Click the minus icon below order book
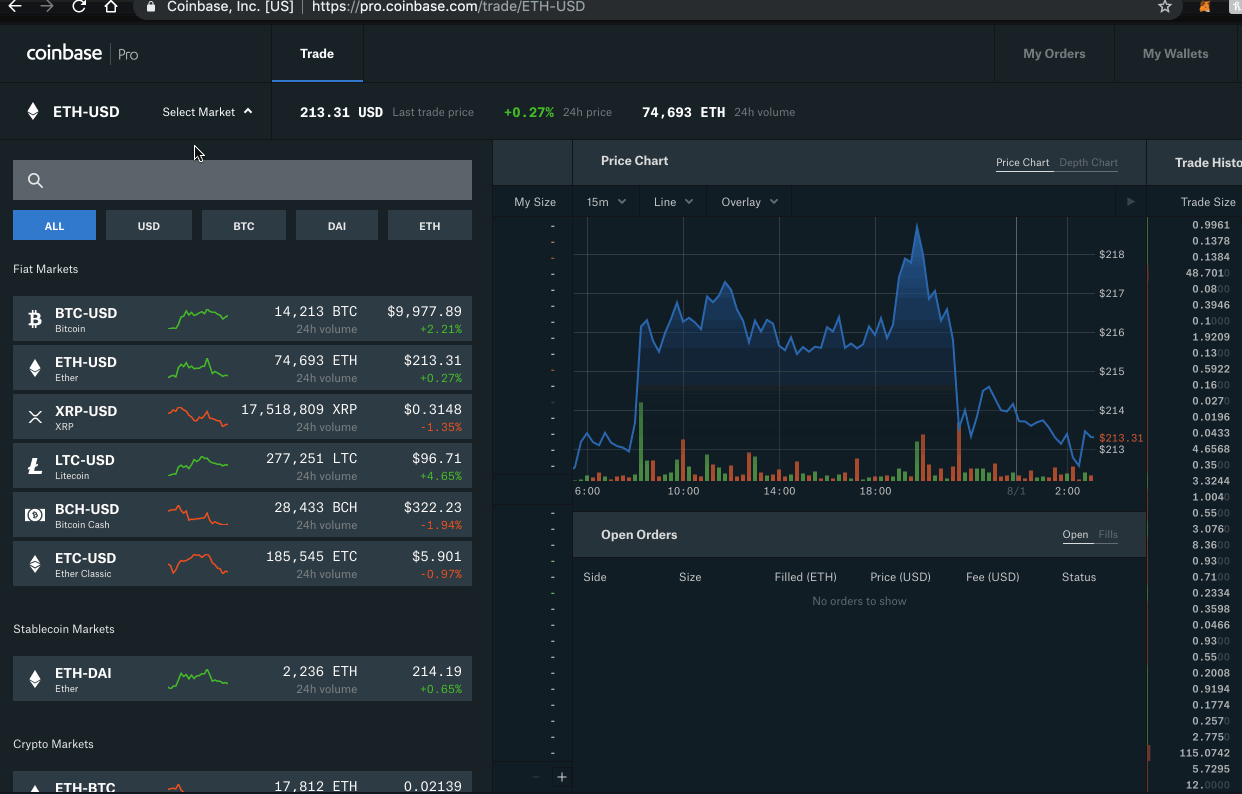Image resolution: width=1242 pixels, height=794 pixels. coord(536,777)
